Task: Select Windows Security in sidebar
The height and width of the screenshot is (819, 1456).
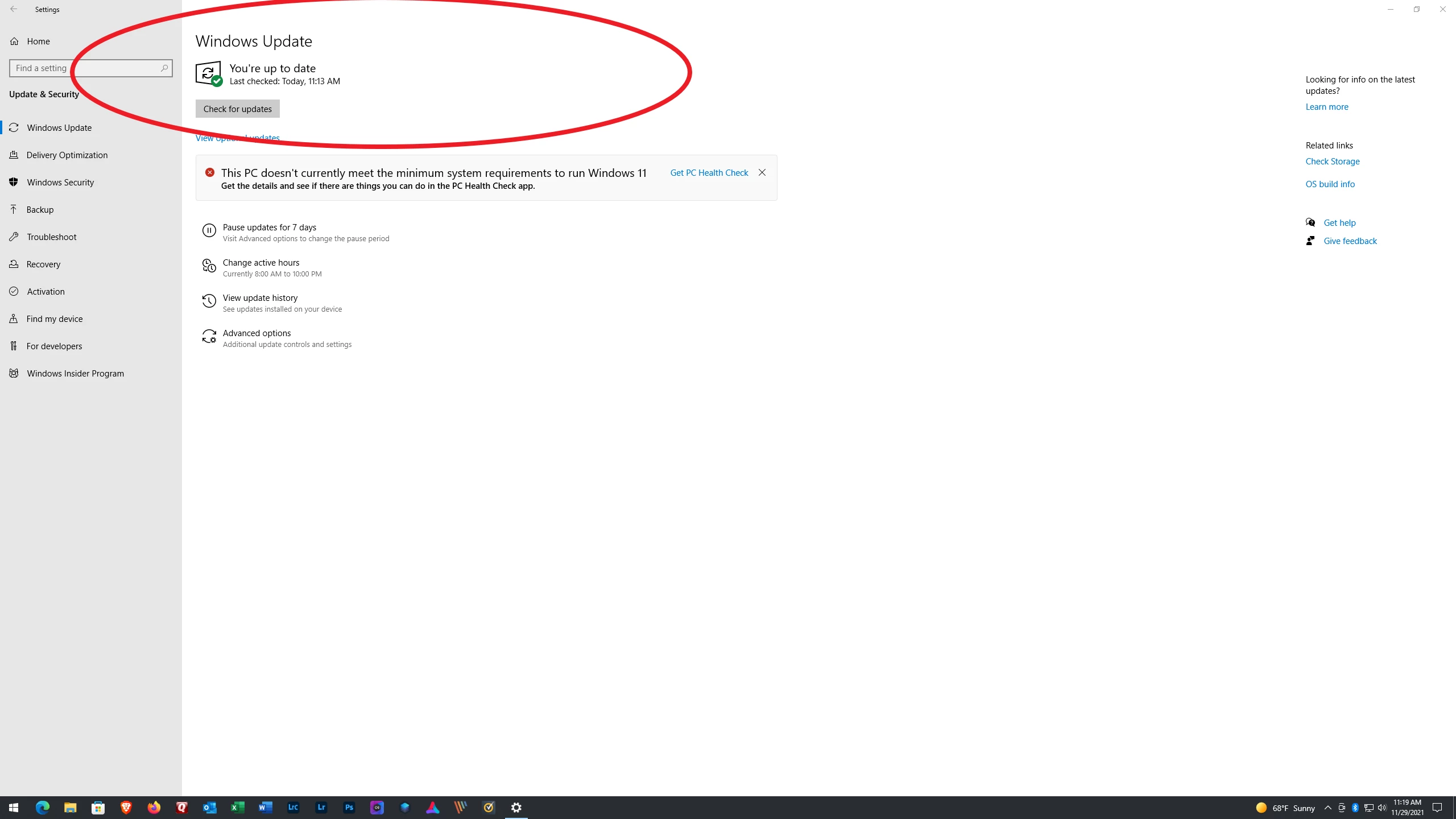Action: coord(60,182)
